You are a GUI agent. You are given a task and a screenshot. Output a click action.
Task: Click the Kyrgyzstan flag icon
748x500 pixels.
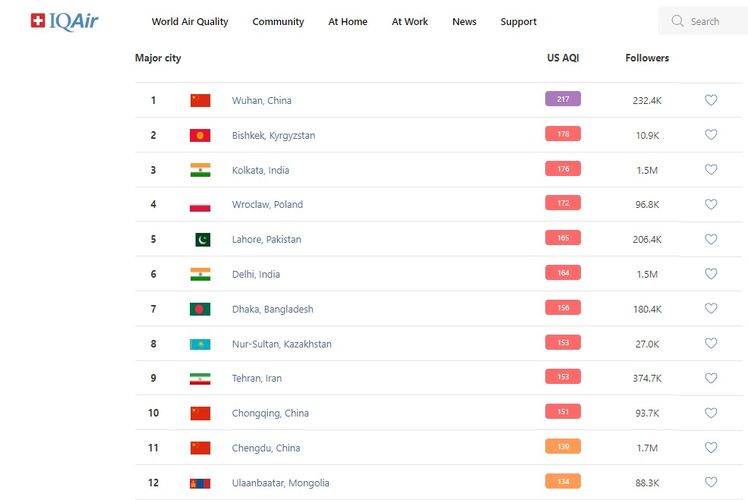200,135
